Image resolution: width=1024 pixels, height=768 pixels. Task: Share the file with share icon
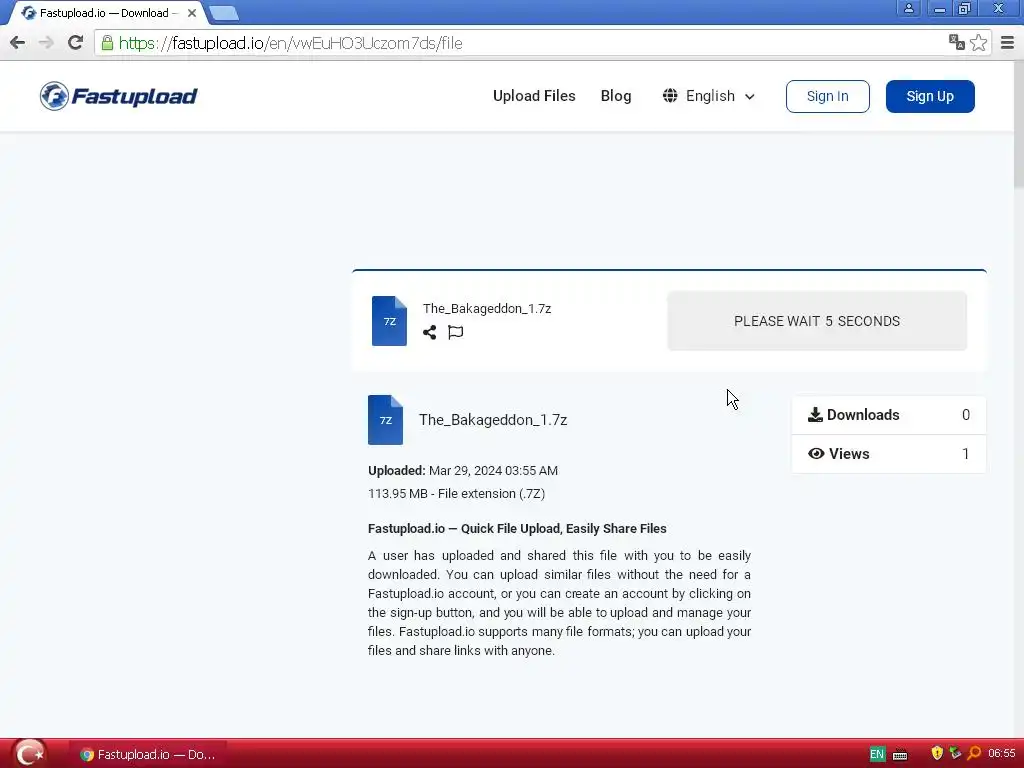[430, 332]
